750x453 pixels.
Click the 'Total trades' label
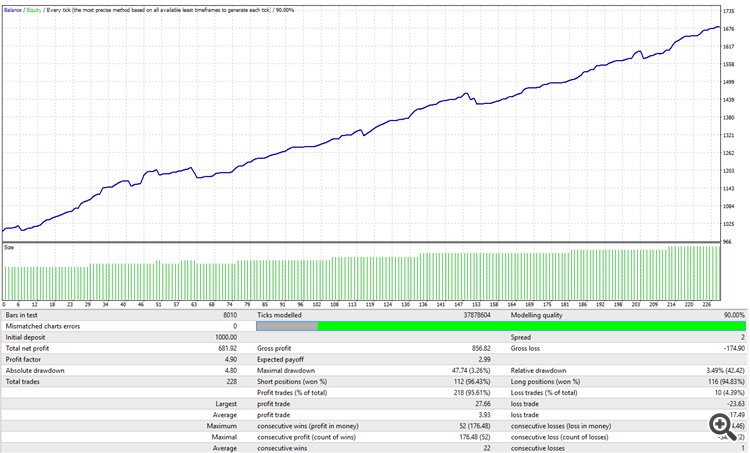[x=23, y=381]
